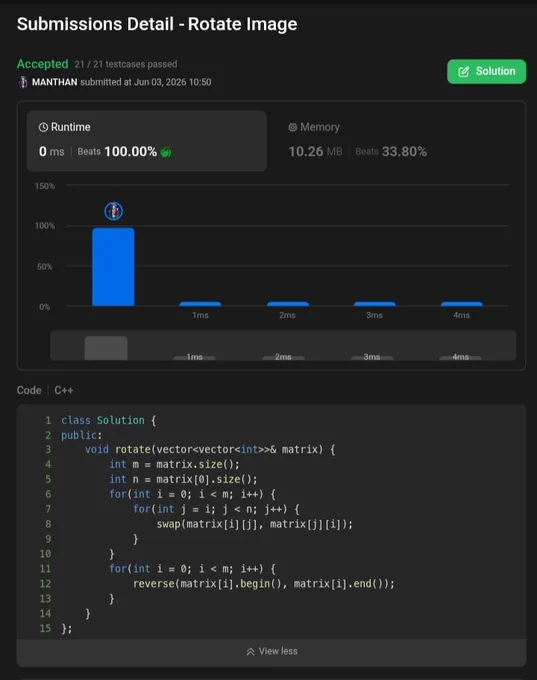
Task: Click the '21 / 21 testcases passed' text
Action: point(126,64)
